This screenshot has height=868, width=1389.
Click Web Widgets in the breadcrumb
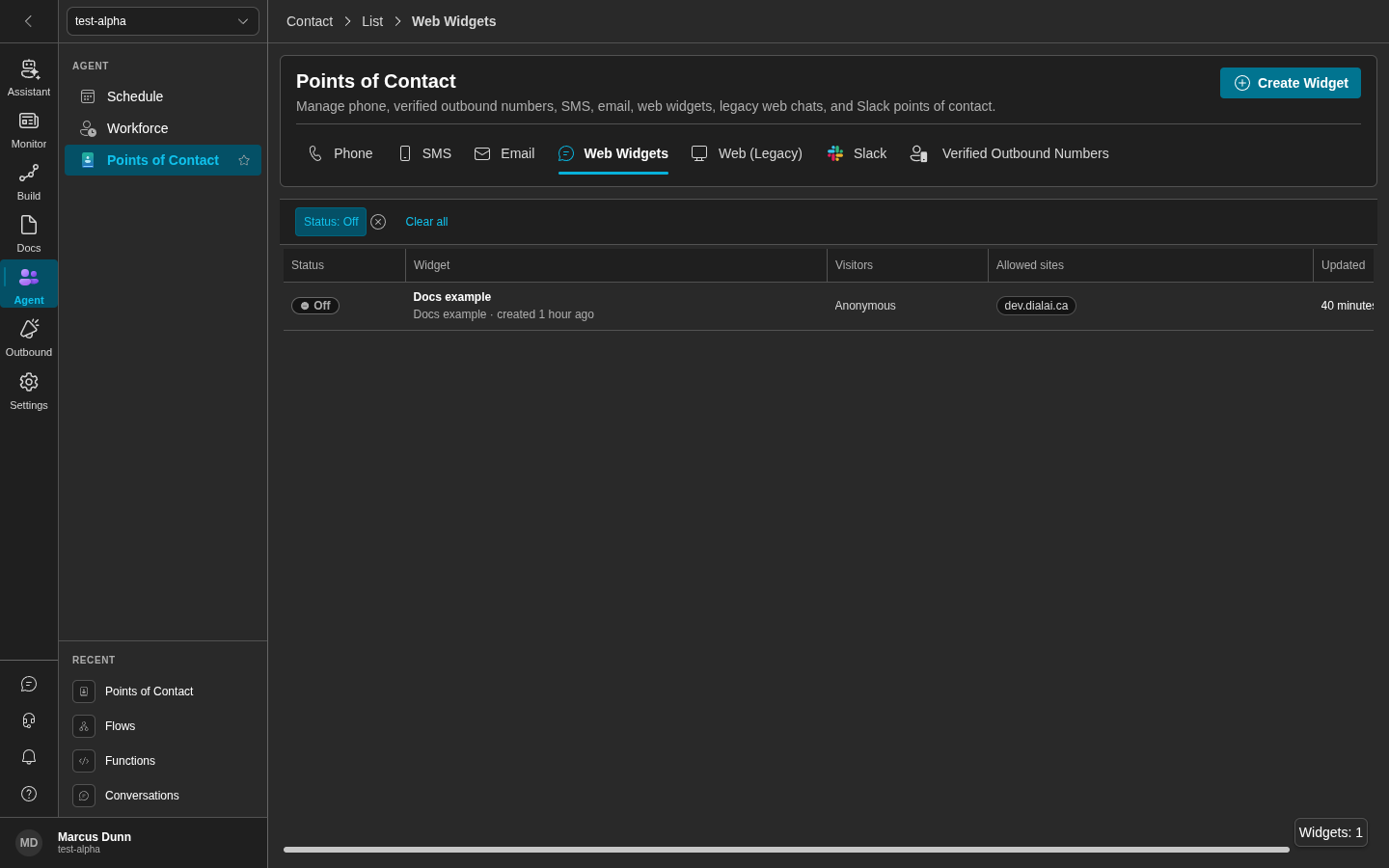[x=453, y=21]
